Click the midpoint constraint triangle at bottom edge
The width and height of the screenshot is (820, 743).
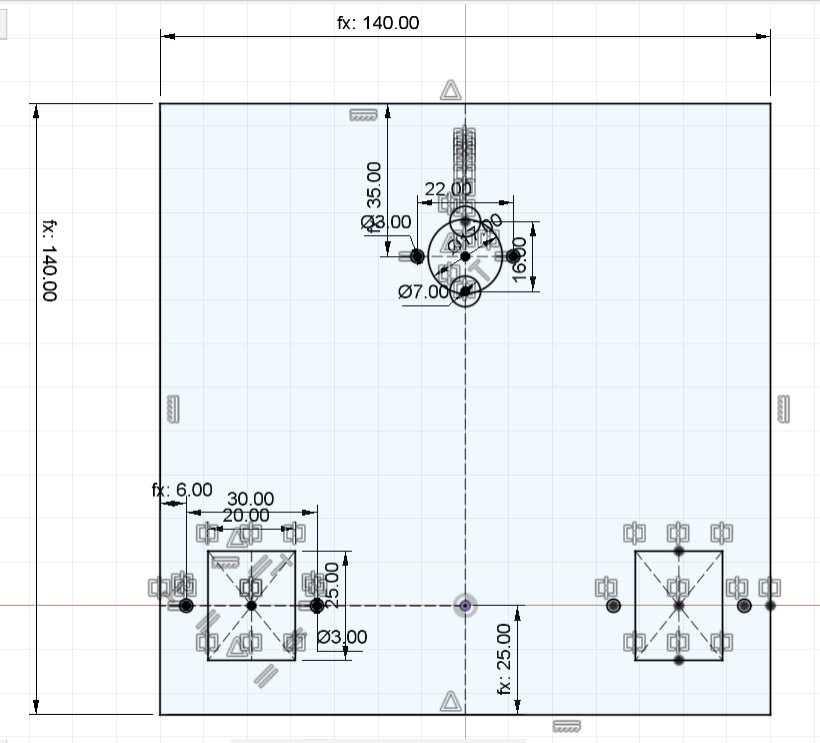click(x=451, y=701)
